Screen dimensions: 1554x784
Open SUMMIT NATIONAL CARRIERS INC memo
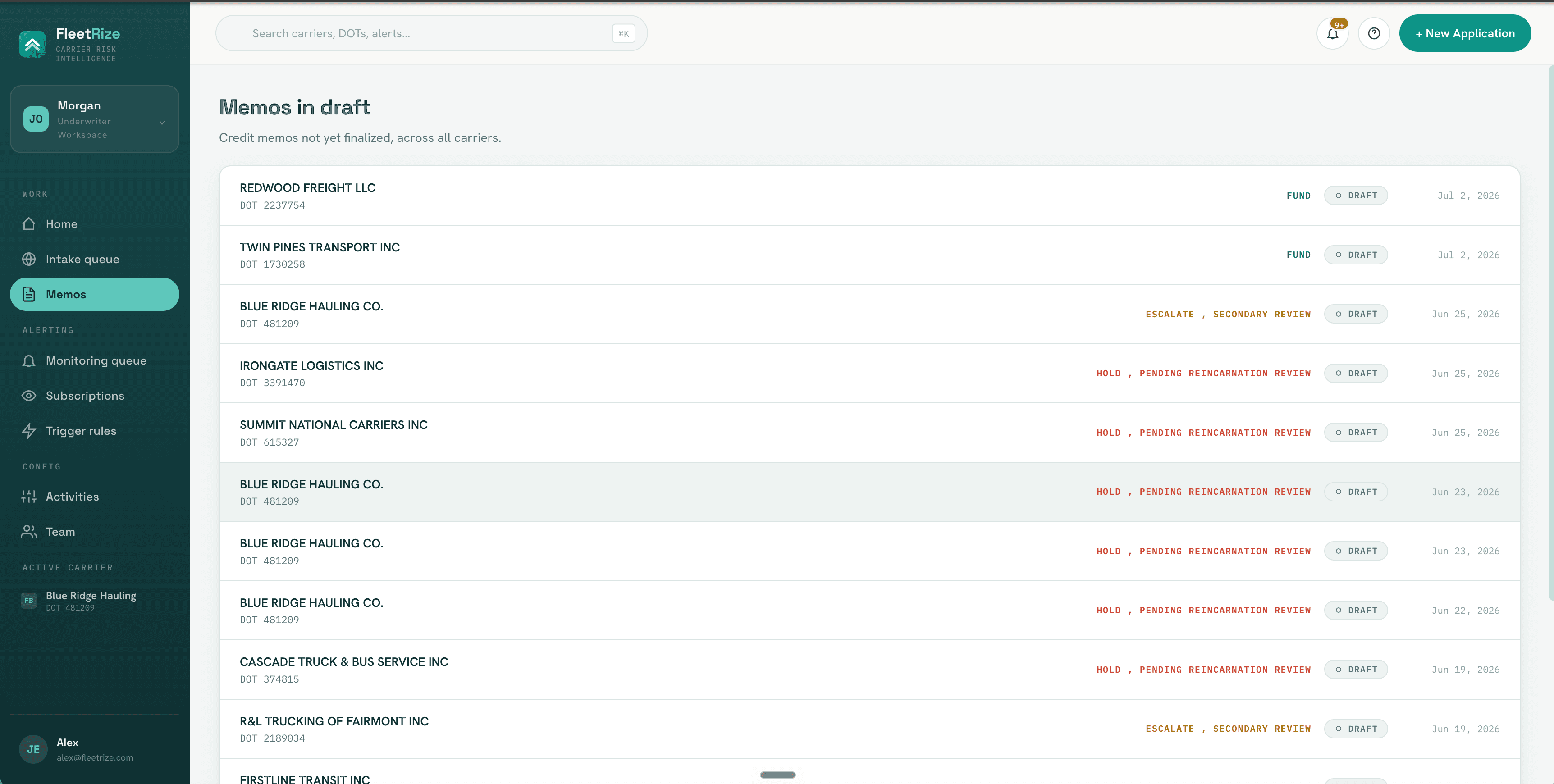[x=869, y=433]
